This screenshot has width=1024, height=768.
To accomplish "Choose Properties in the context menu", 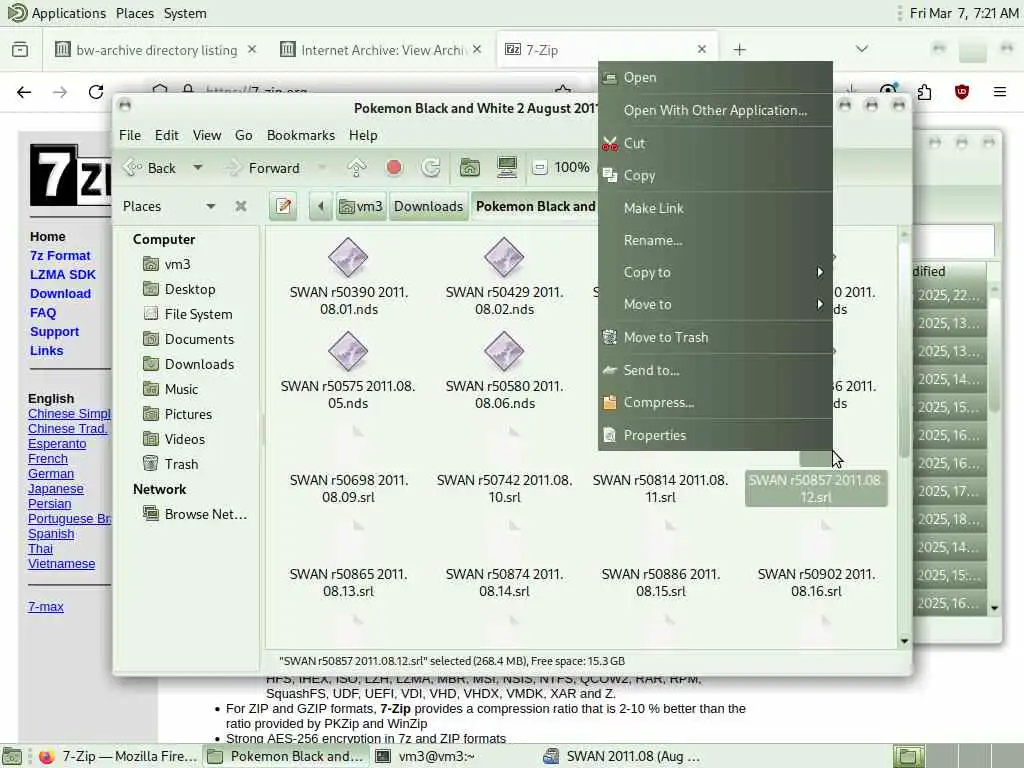I will point(715,436).
